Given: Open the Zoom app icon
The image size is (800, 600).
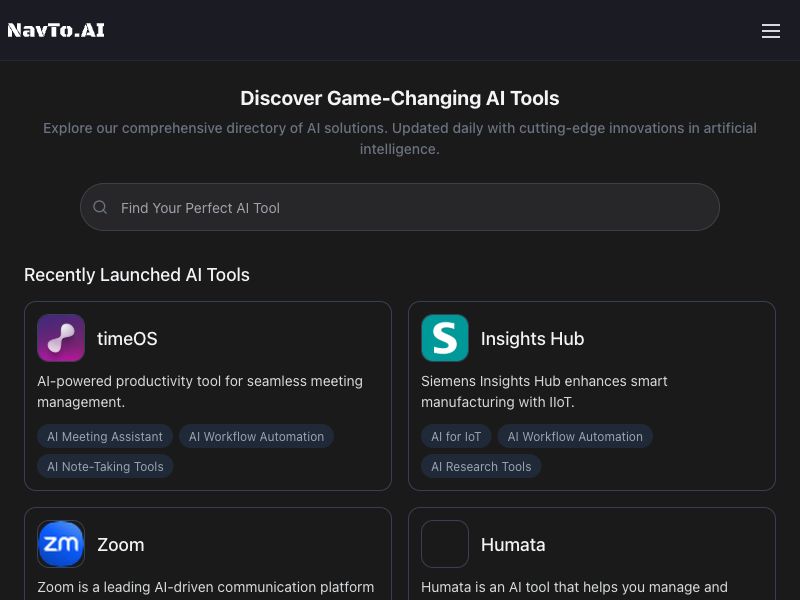Looking at the screenshot, I should pos(61,544).
